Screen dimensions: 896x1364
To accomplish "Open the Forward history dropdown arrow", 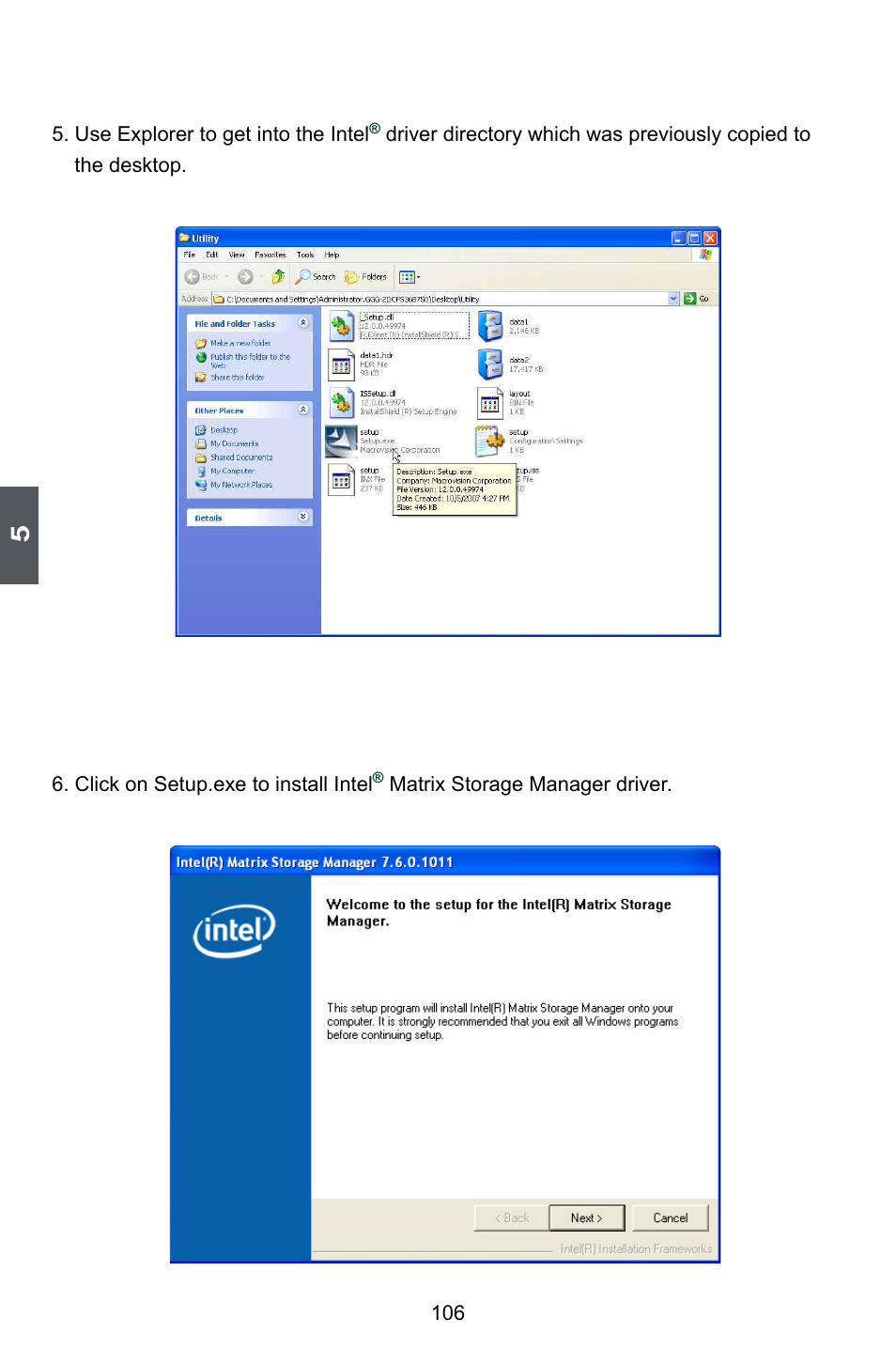I will [261, 276].
